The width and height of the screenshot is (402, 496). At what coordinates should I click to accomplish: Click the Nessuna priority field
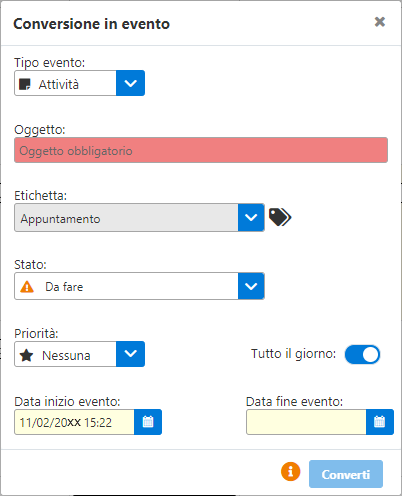[x=65, y=354]
